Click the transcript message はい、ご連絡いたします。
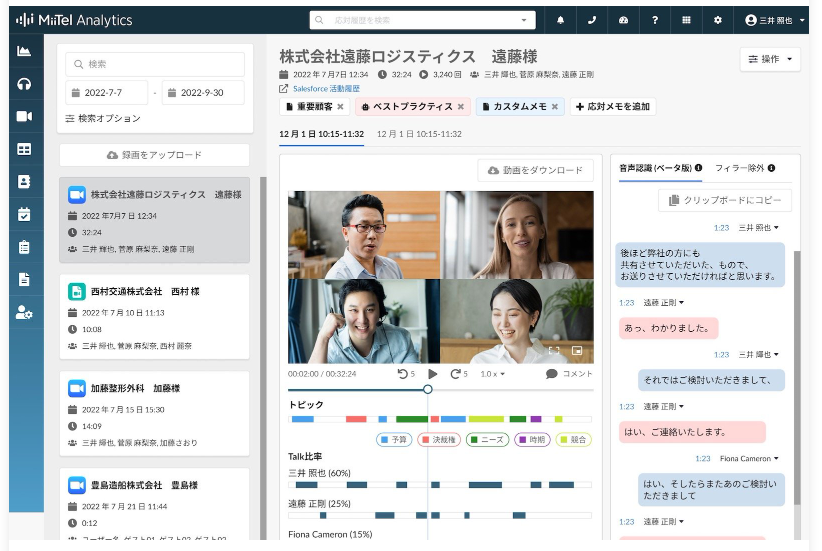The image size is (822, 551). tap(692, 432)
